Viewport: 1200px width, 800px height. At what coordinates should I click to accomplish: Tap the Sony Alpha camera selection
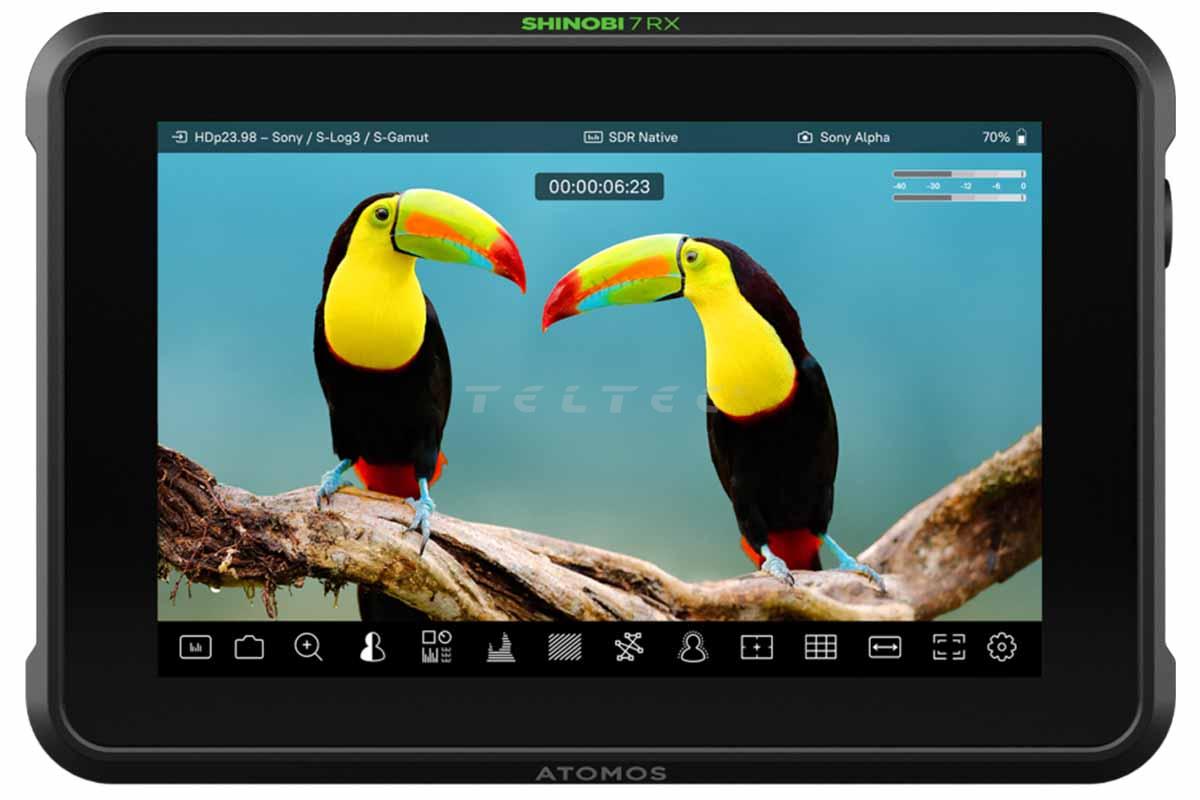pos(843,137)
